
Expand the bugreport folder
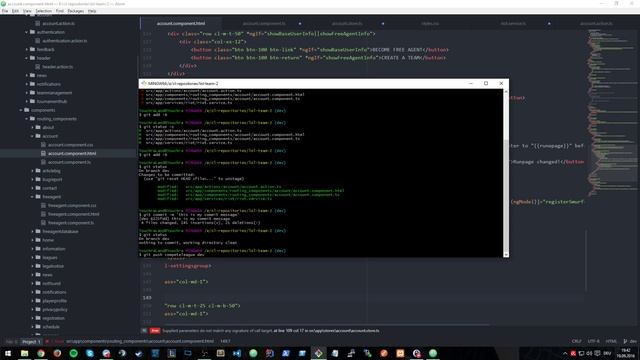coord(33,179)
